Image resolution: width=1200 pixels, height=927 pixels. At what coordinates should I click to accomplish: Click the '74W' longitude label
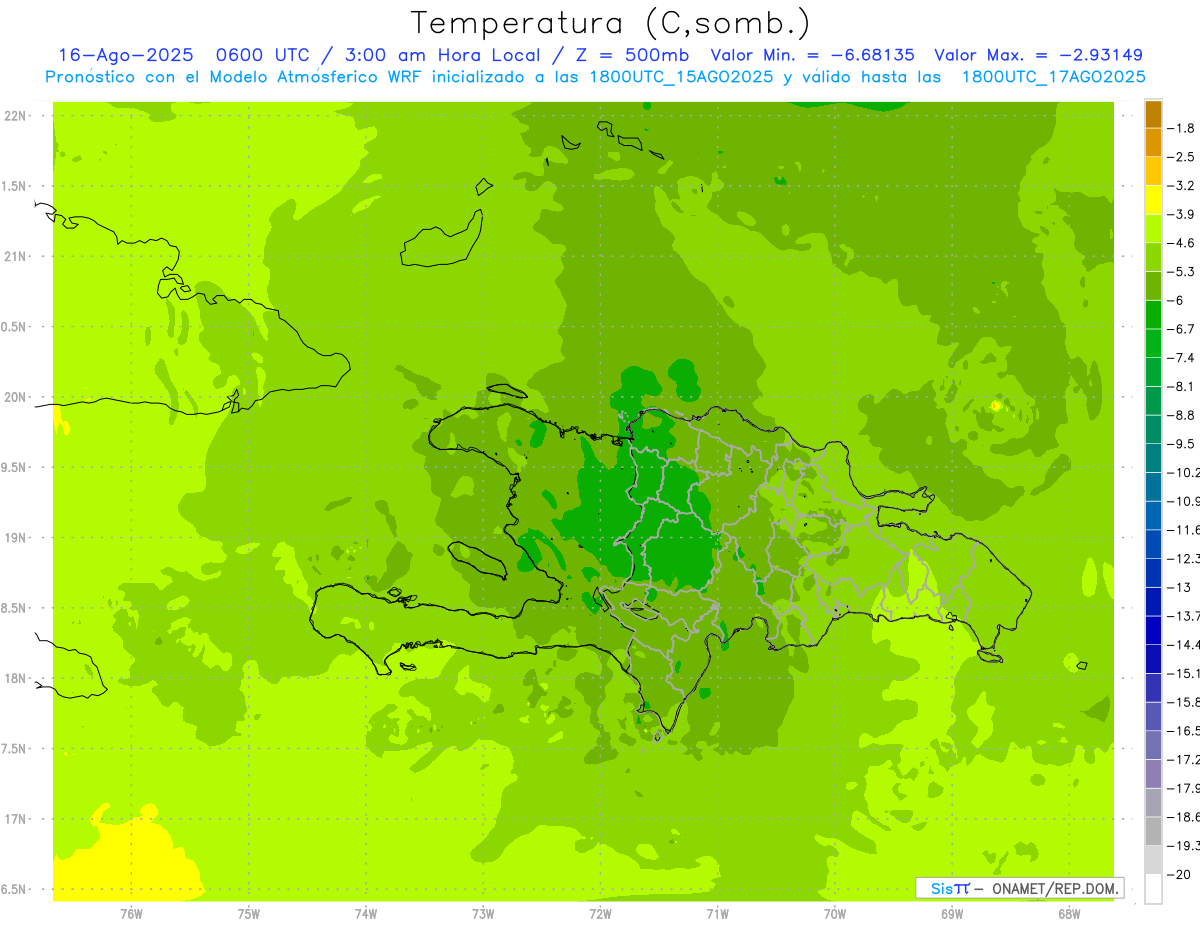click(366, 914)
